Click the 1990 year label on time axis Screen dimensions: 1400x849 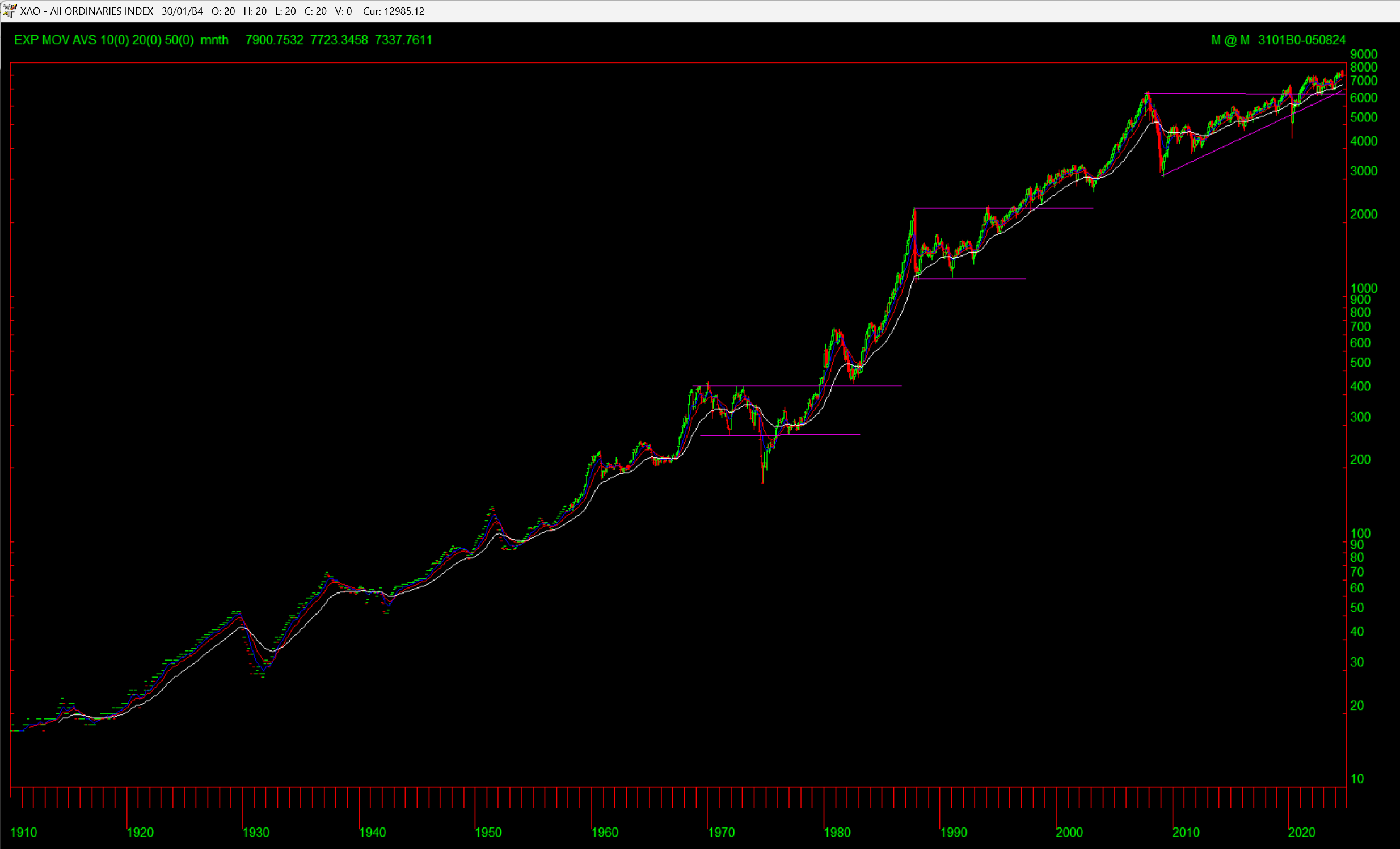click(x=954, y=833)
